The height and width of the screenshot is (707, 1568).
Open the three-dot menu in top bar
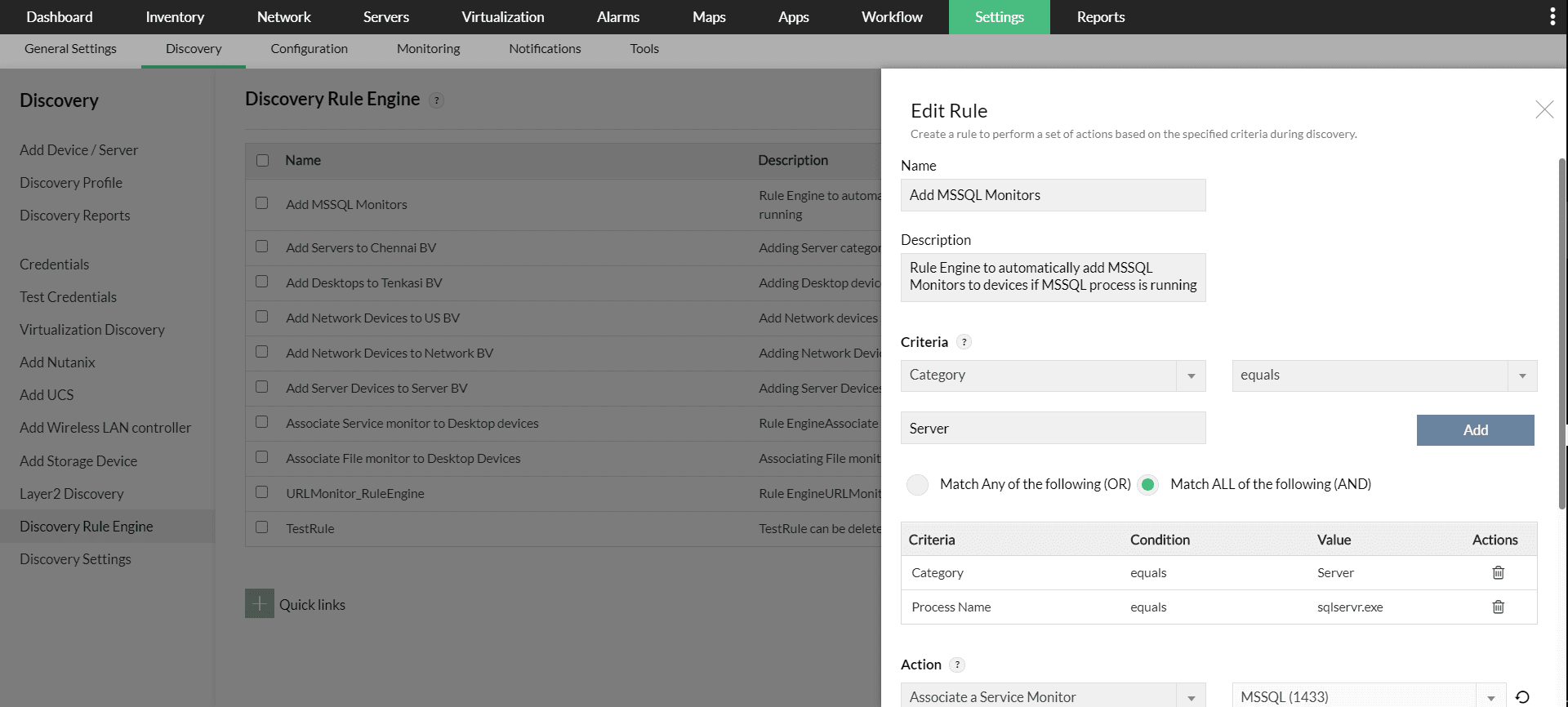[1552, 17]
